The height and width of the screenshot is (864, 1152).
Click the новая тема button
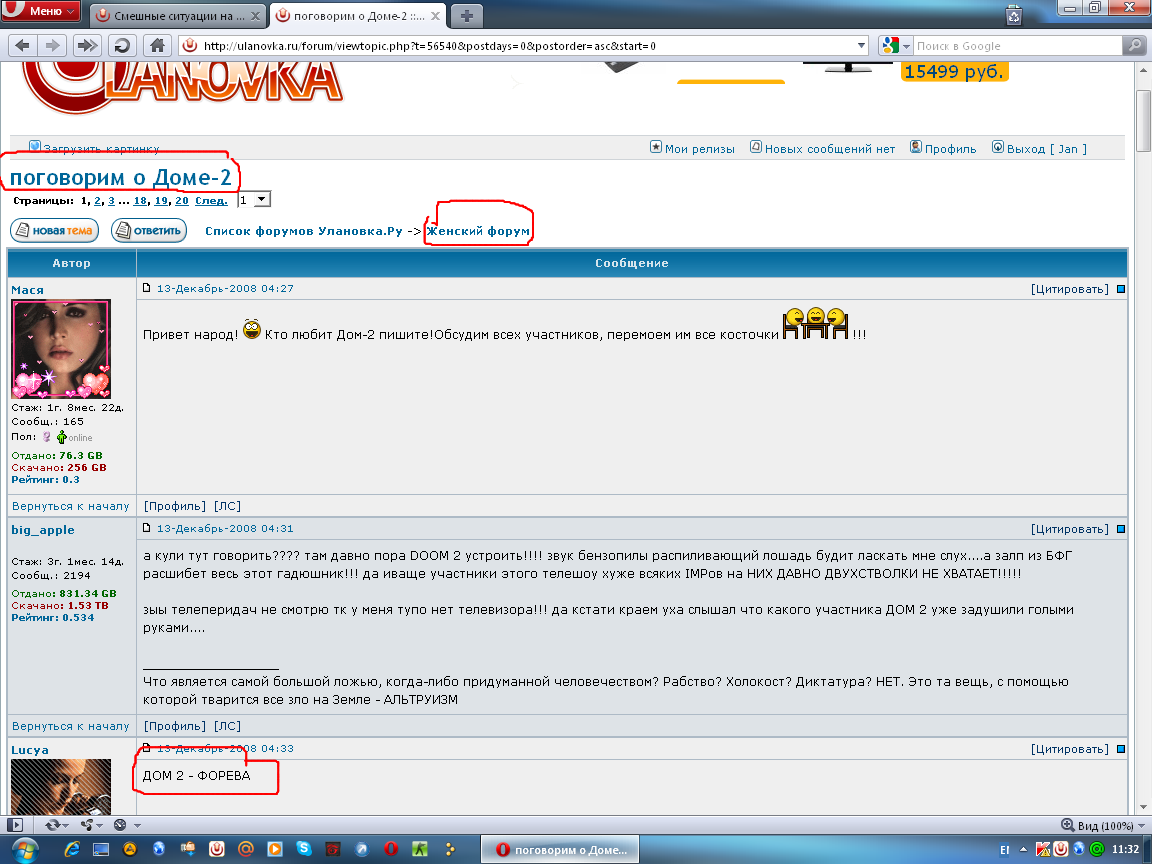(x=55, y=230)
